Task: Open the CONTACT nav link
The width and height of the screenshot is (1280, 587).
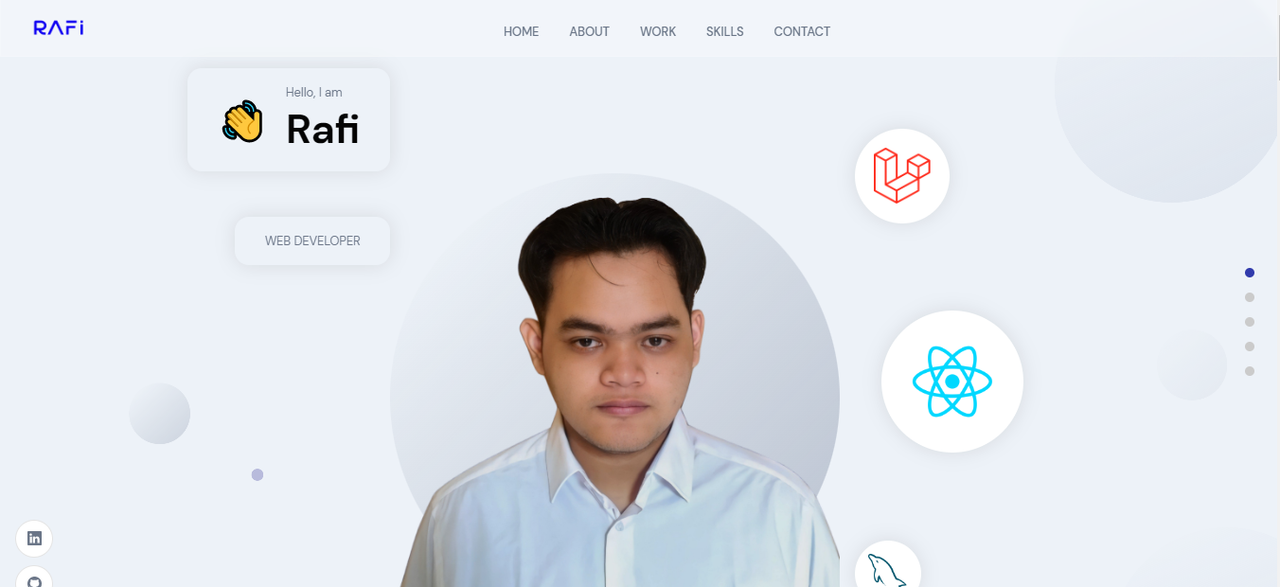Action: 802,31
